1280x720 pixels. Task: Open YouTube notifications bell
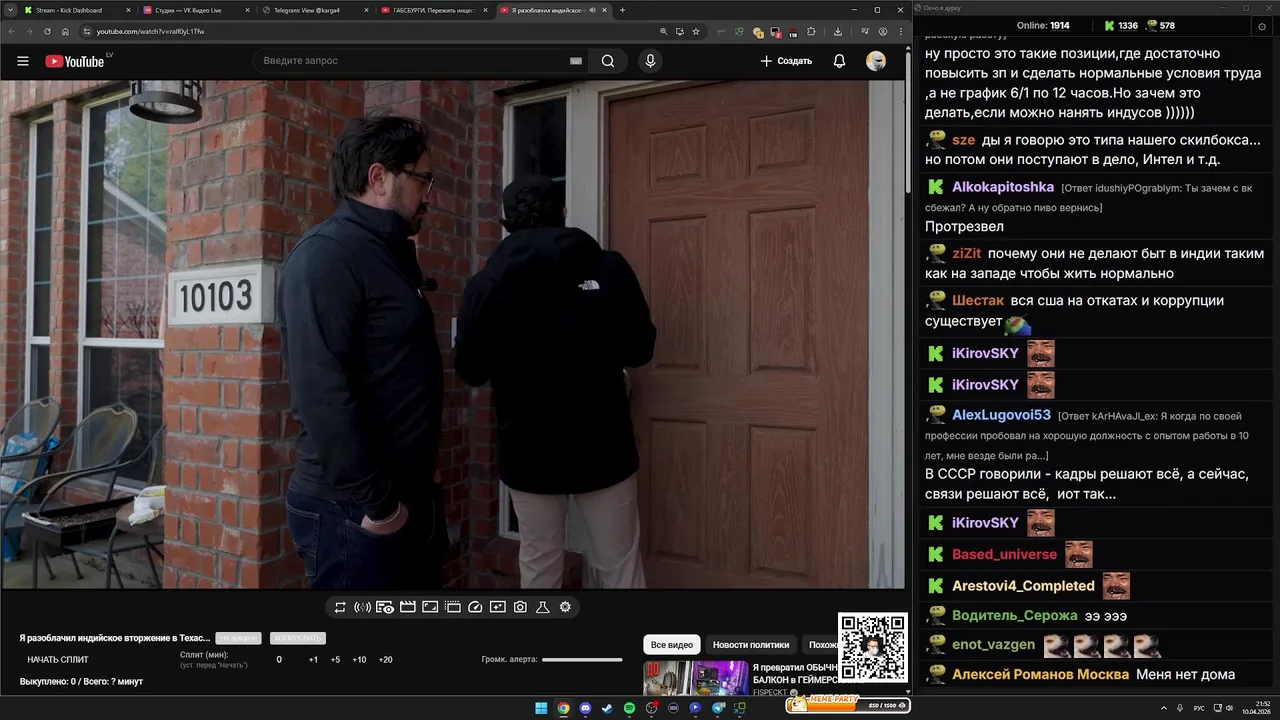click(839, 61)
